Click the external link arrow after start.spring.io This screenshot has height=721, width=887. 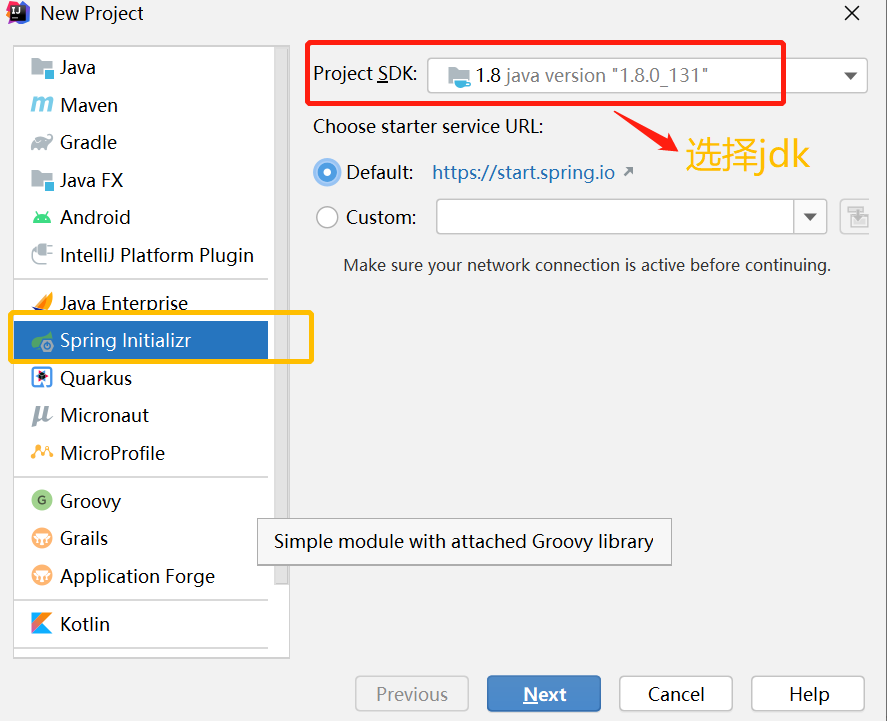tap(628, 171)
